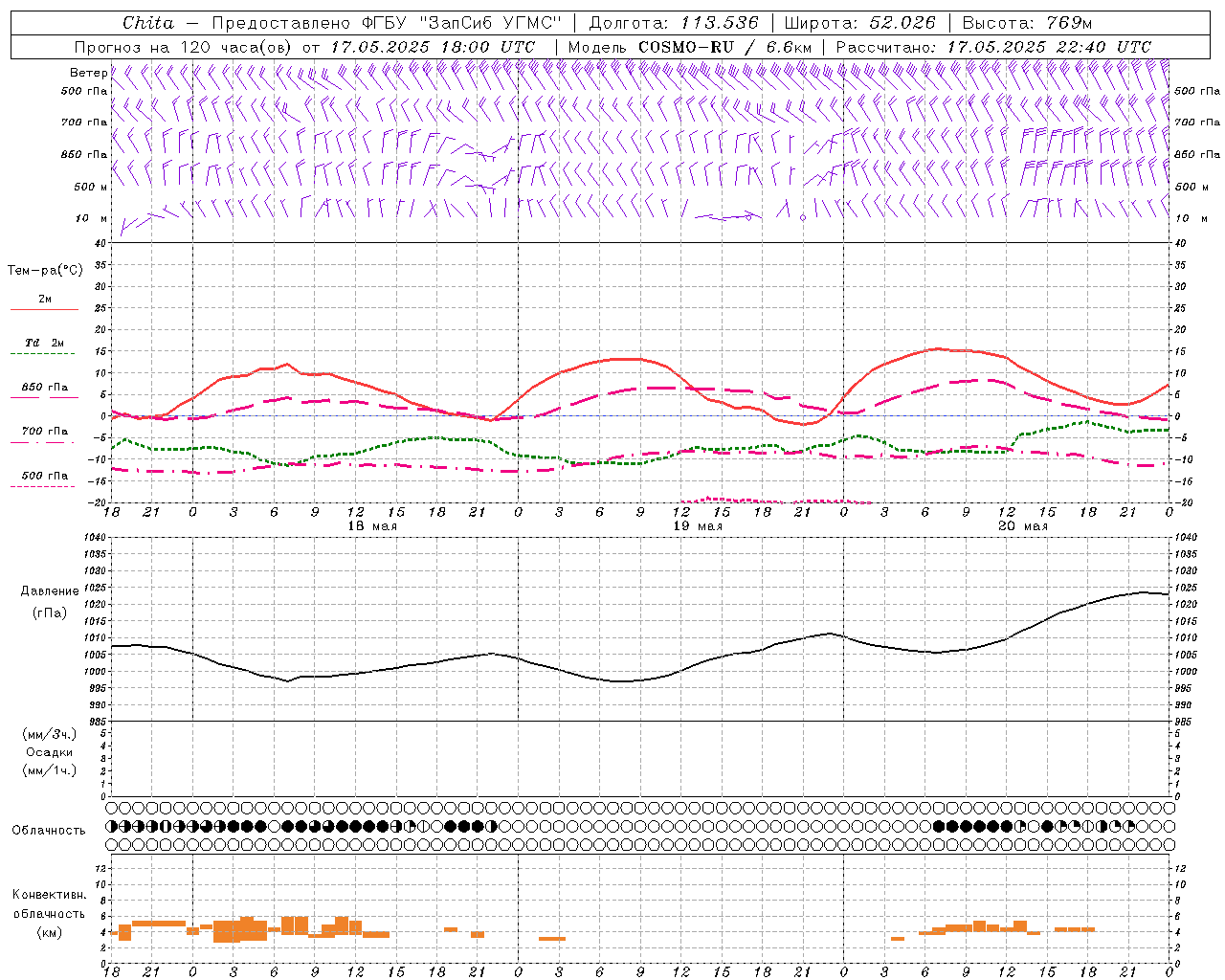Click the '(мм/1ч.)' precipitation unit label
Screen dimensions: 1225x980
point(50,770)
